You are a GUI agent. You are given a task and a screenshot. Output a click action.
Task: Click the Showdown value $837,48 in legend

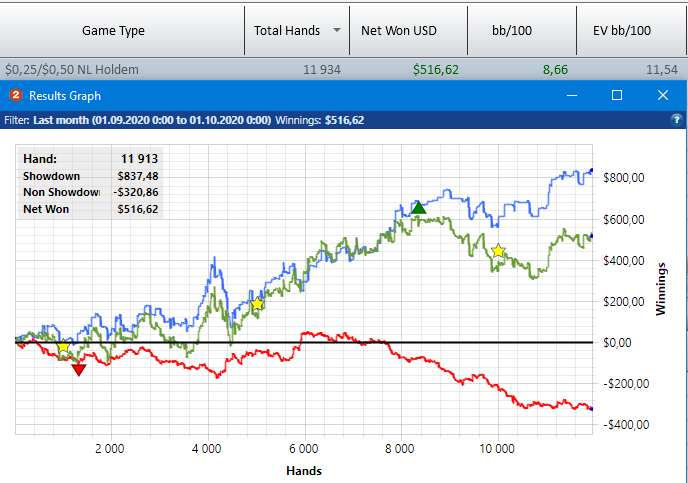(x=138, y=176)
